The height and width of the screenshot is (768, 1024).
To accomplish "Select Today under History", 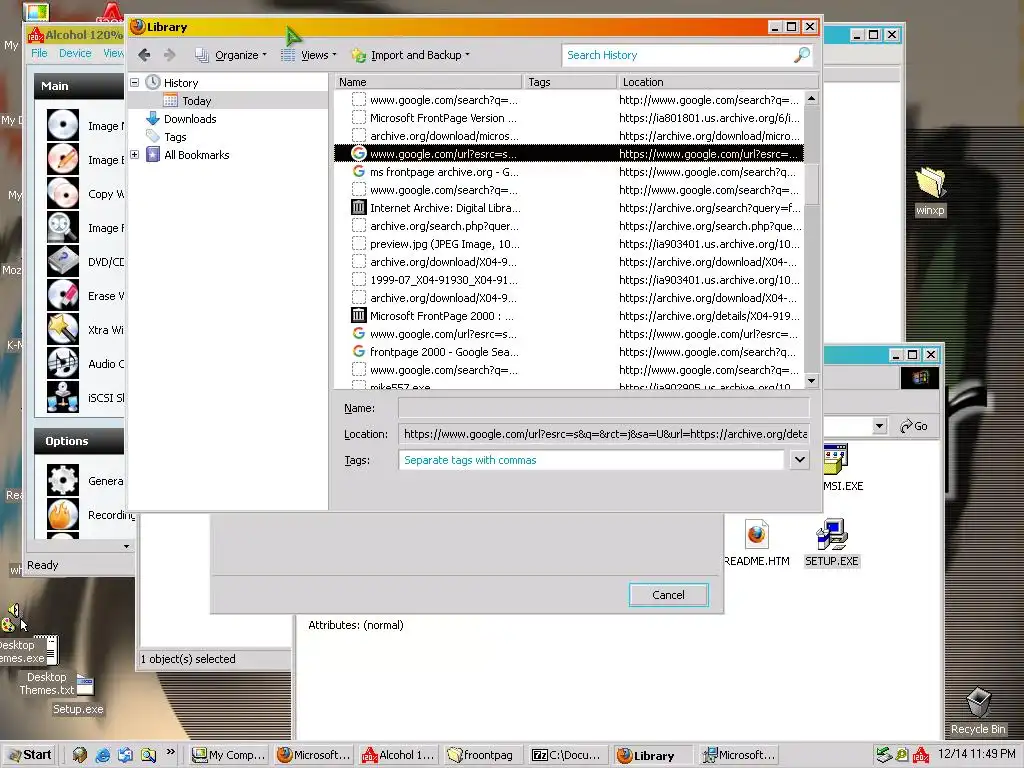I will [197, 101].
